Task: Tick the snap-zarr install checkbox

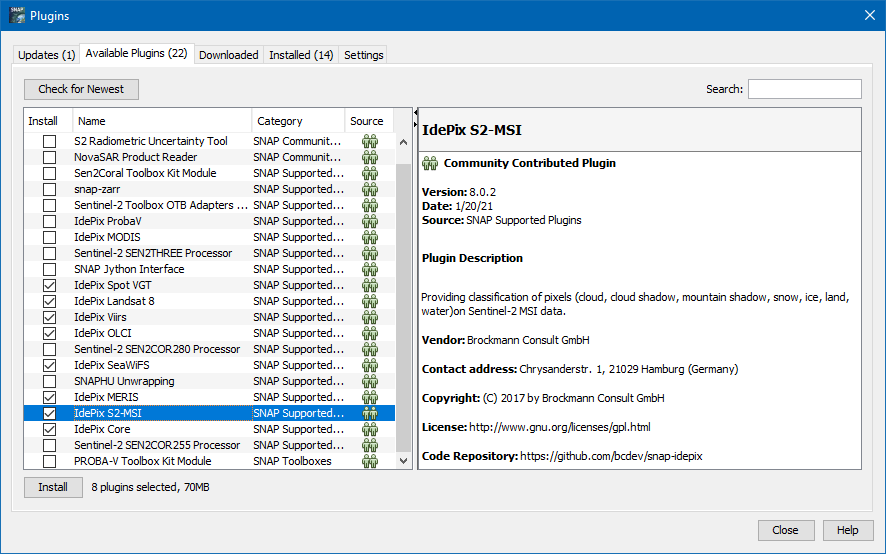Action: pyautogui.click(x=50, y=189)
